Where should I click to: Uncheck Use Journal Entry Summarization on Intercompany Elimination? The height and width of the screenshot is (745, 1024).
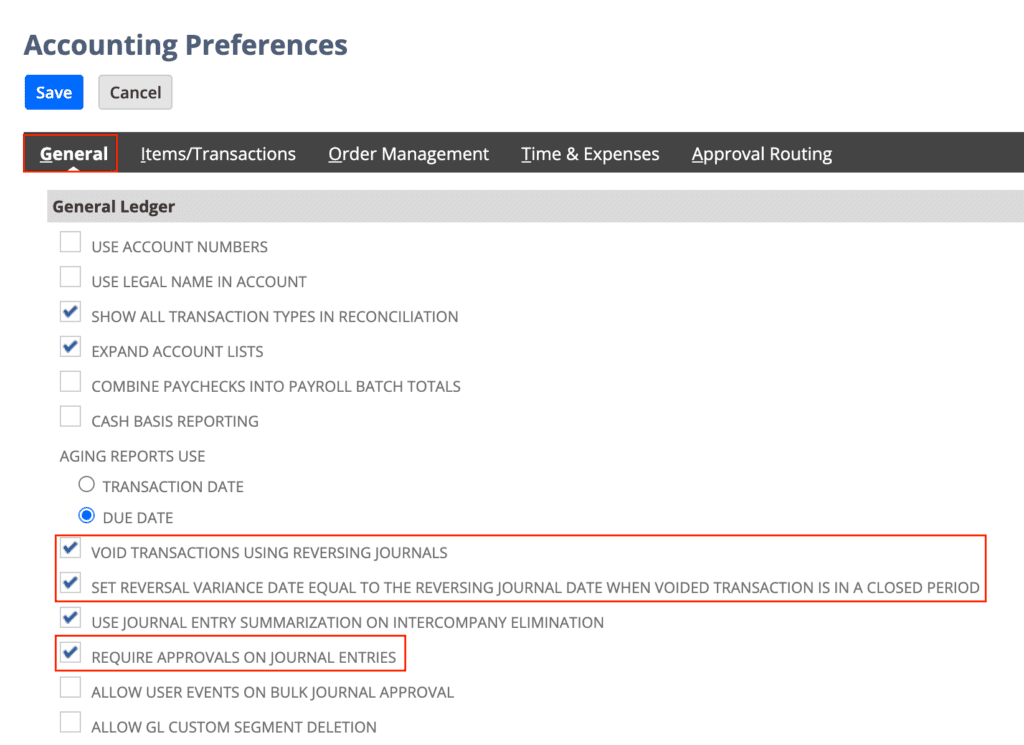click(71, 618)
